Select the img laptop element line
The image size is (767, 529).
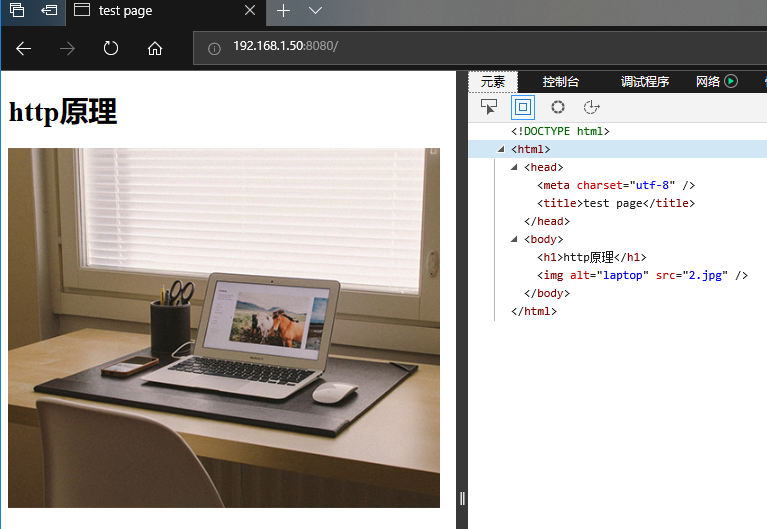642,275
